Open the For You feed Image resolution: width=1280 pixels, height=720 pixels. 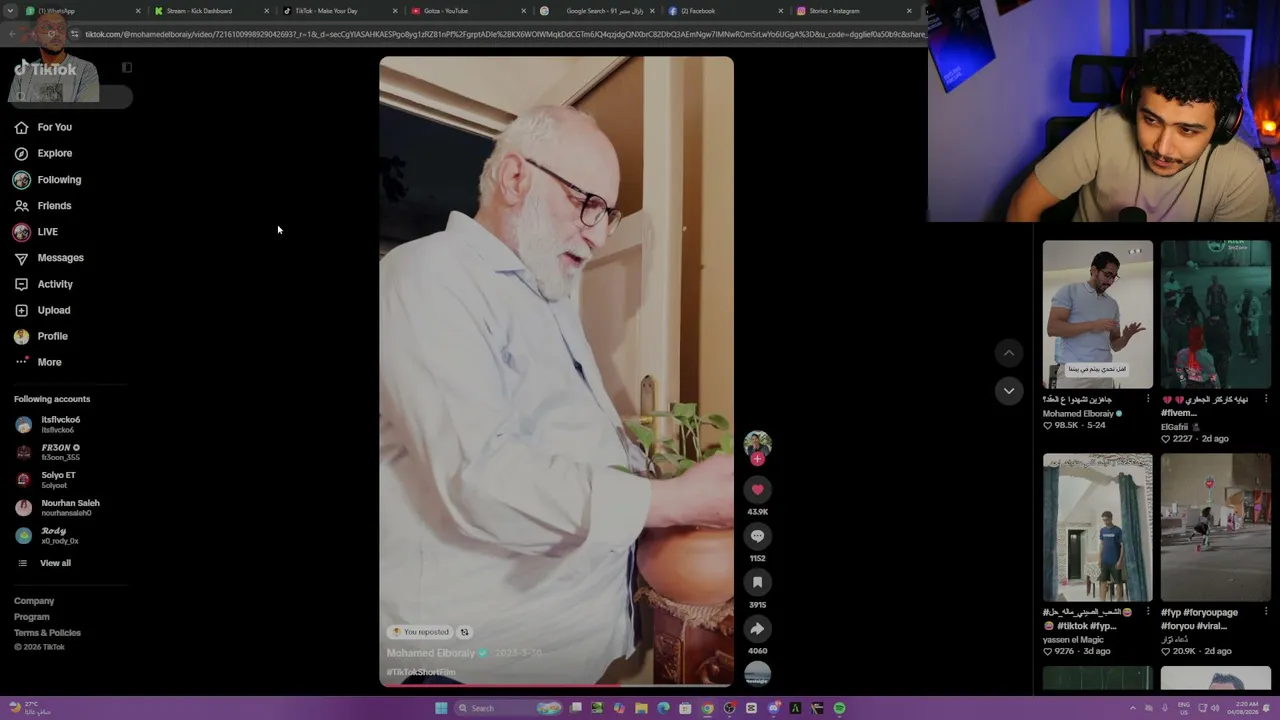[x=43, y=127]
